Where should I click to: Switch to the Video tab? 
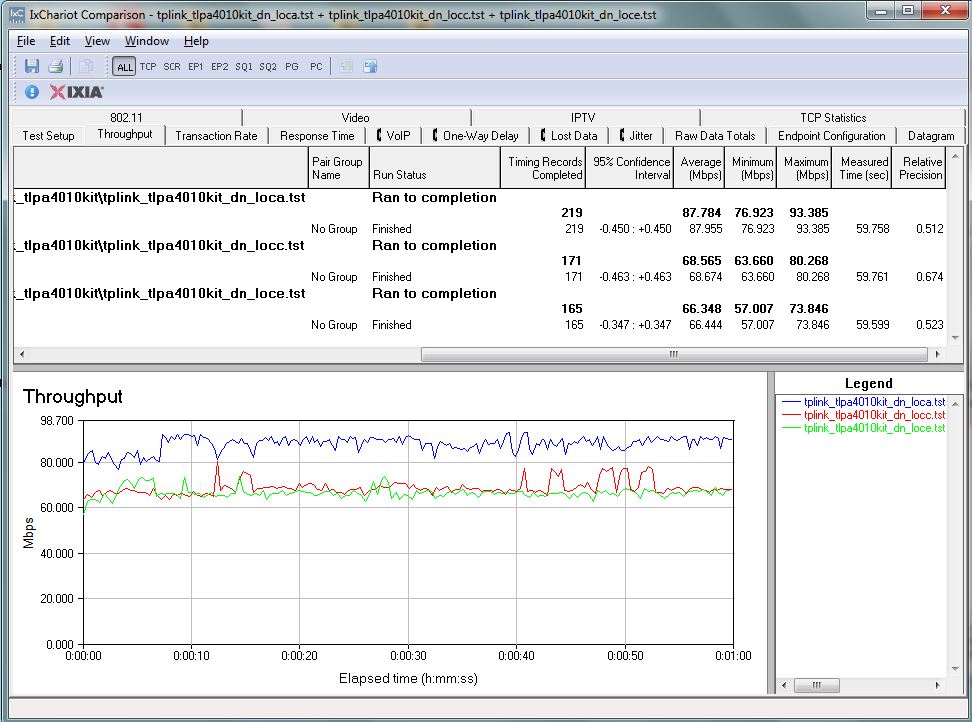click(355, 117)
